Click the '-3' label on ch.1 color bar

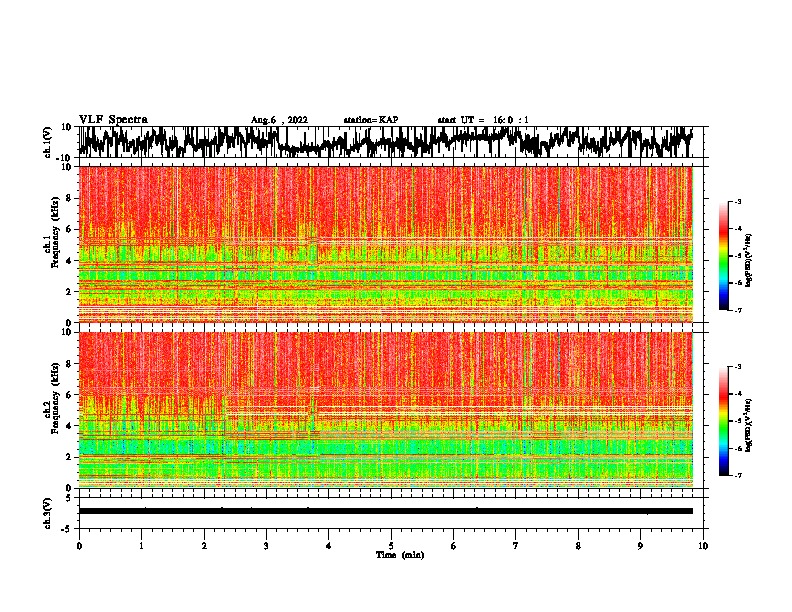pos(738,201)
